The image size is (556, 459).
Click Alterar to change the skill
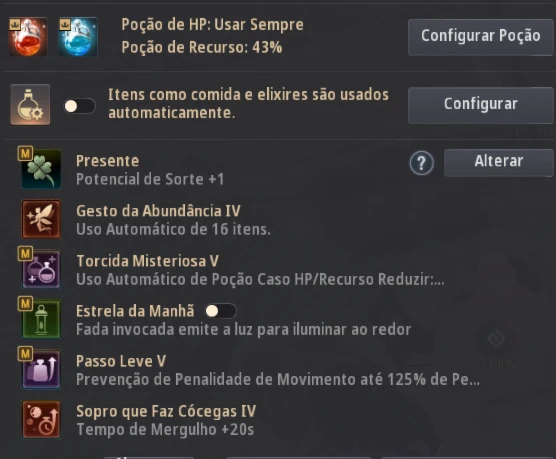click(x=499, y=162)
